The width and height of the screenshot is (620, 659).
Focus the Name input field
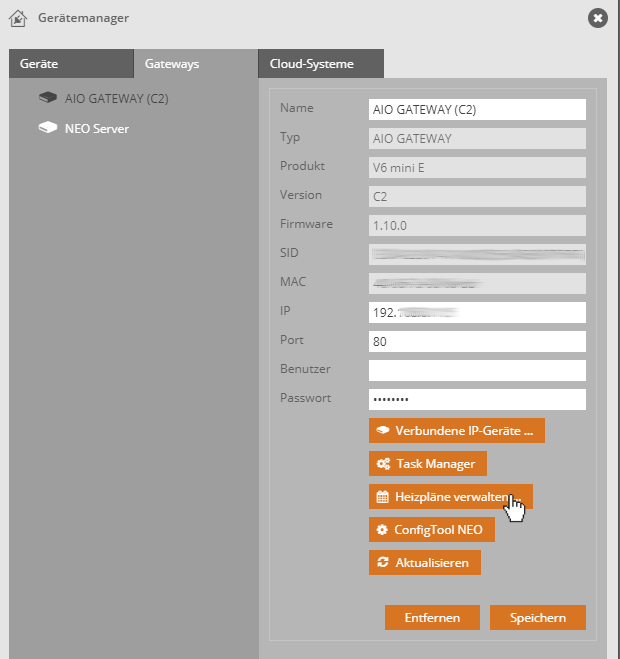(x=477, y=109)
